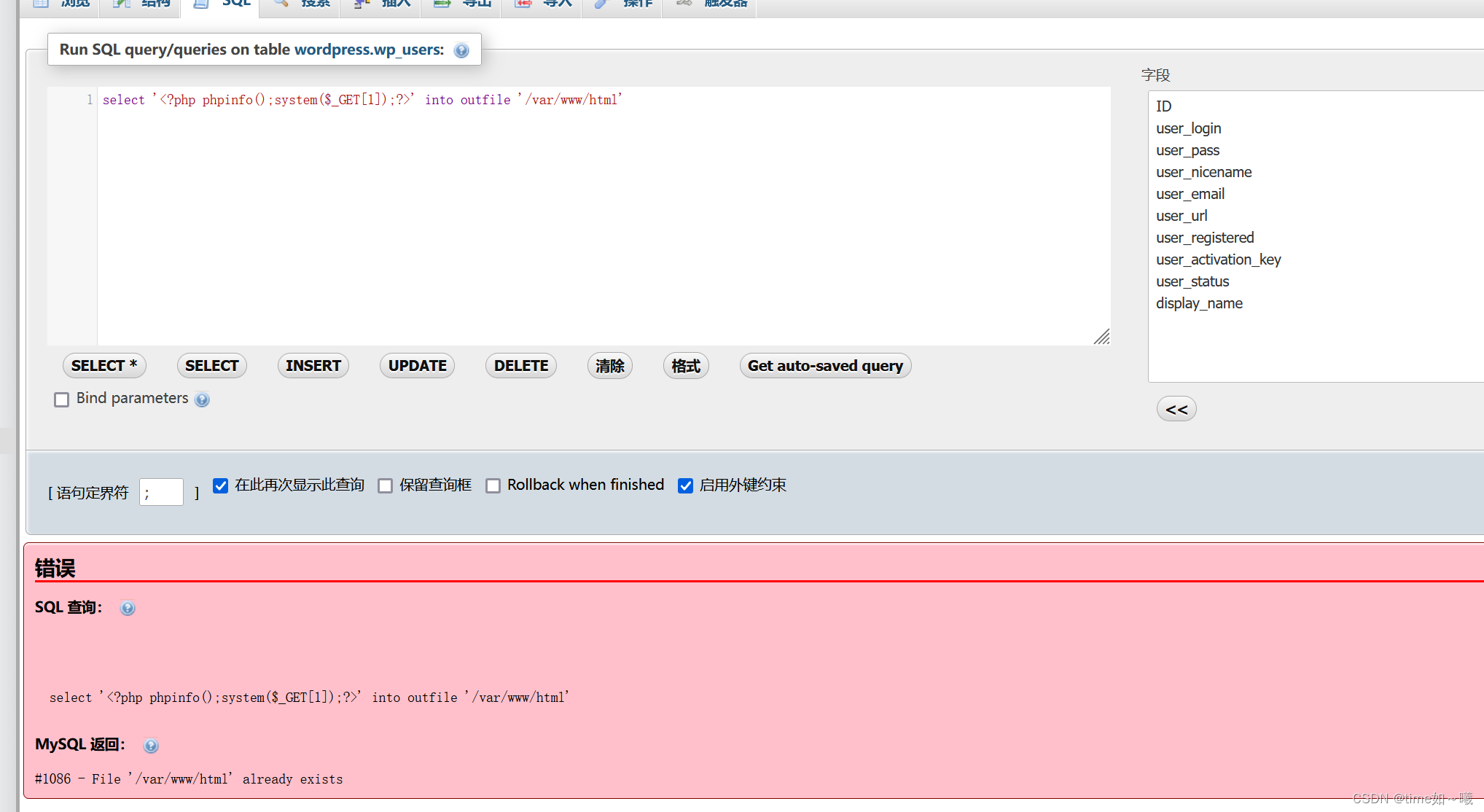The height and width of the screenshot is (812, 1484).
Task: Open help icon next to Bind parameters
Action: click(x=203, y=399)
